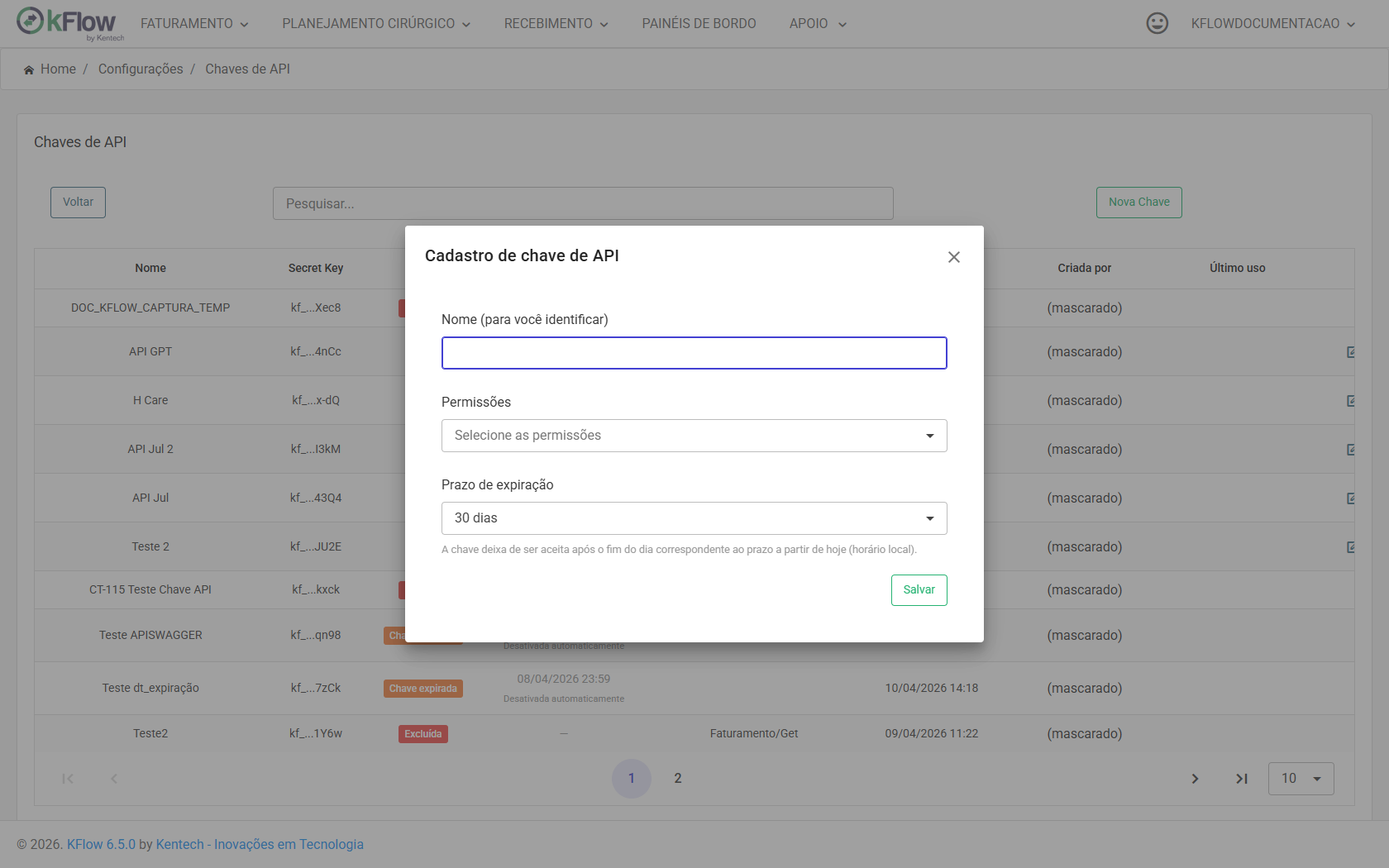
Task: Sort by Criada por column header
Action: (x=1085, y=268)
